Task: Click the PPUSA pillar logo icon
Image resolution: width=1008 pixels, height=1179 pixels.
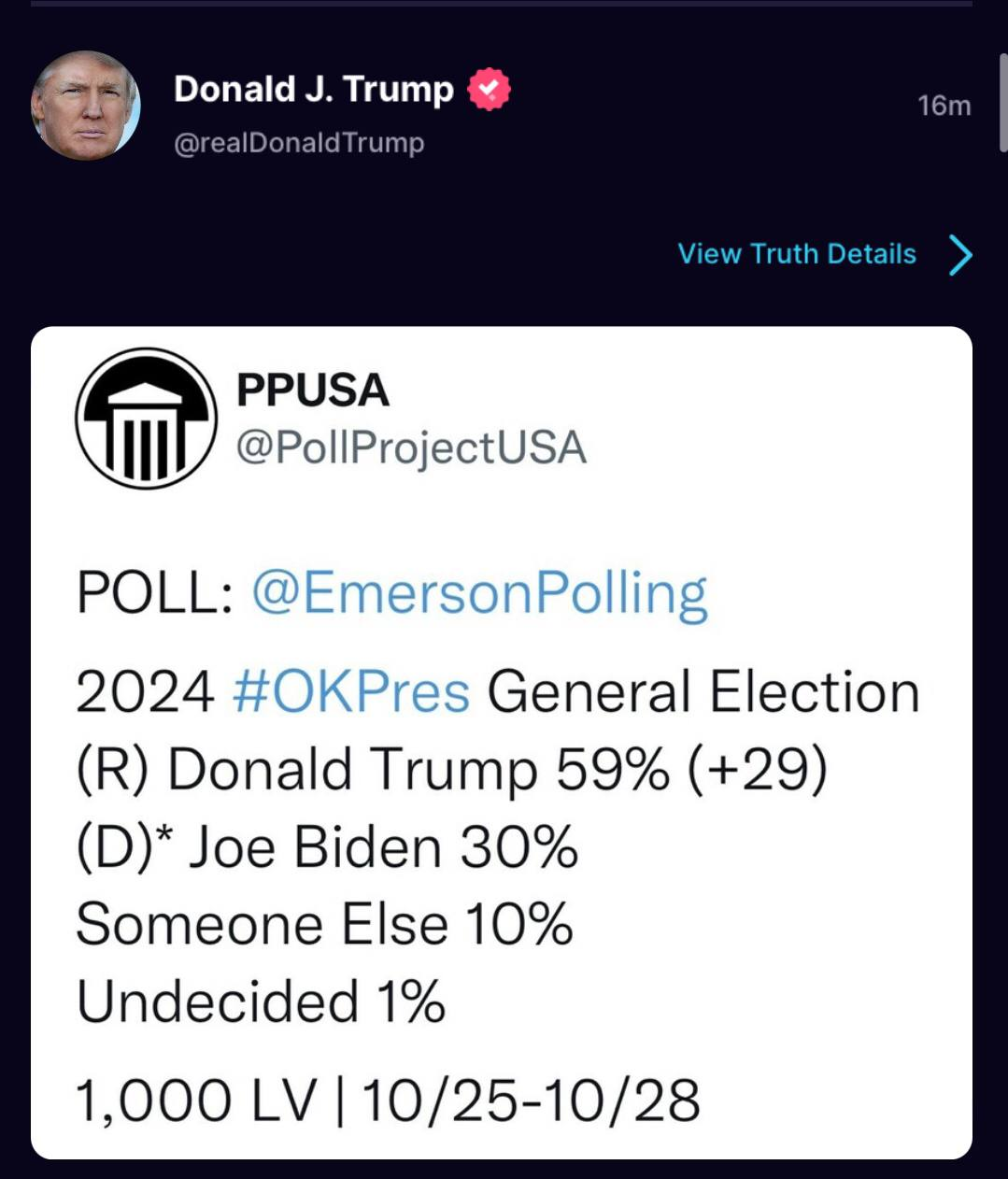Action: click(x=146, y=418)
